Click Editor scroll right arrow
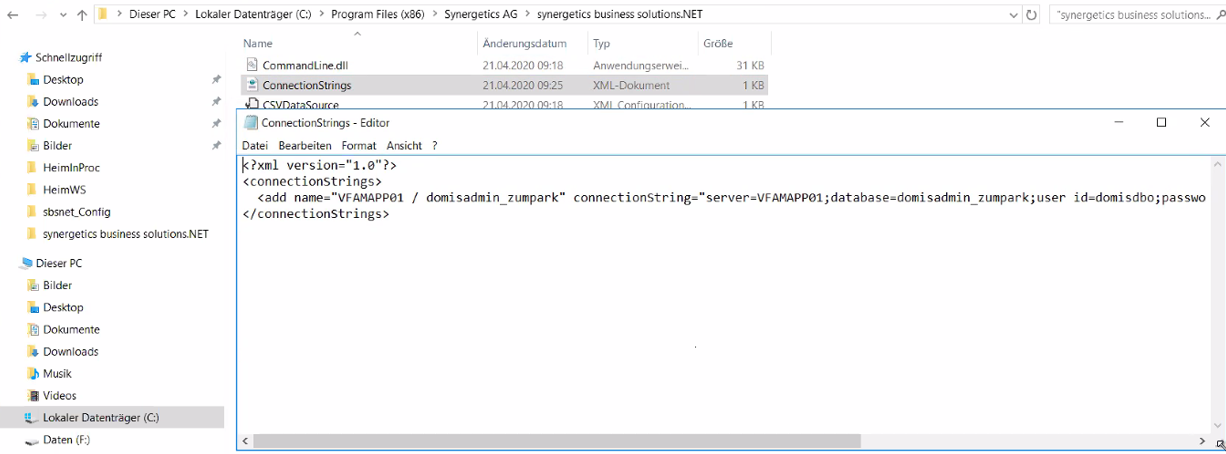The width and height of the screenshot is (1226, 454). (x=1202, y=441)
